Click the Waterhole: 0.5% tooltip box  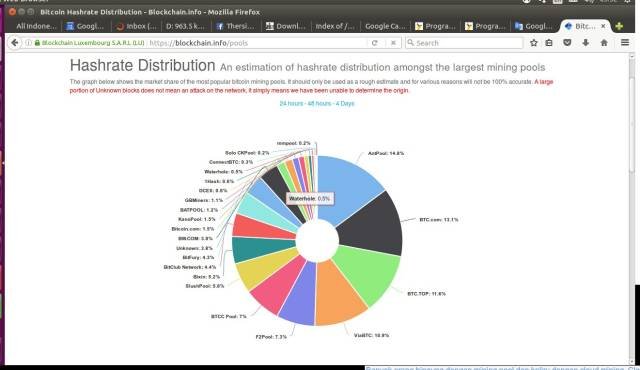coord(310,199)
